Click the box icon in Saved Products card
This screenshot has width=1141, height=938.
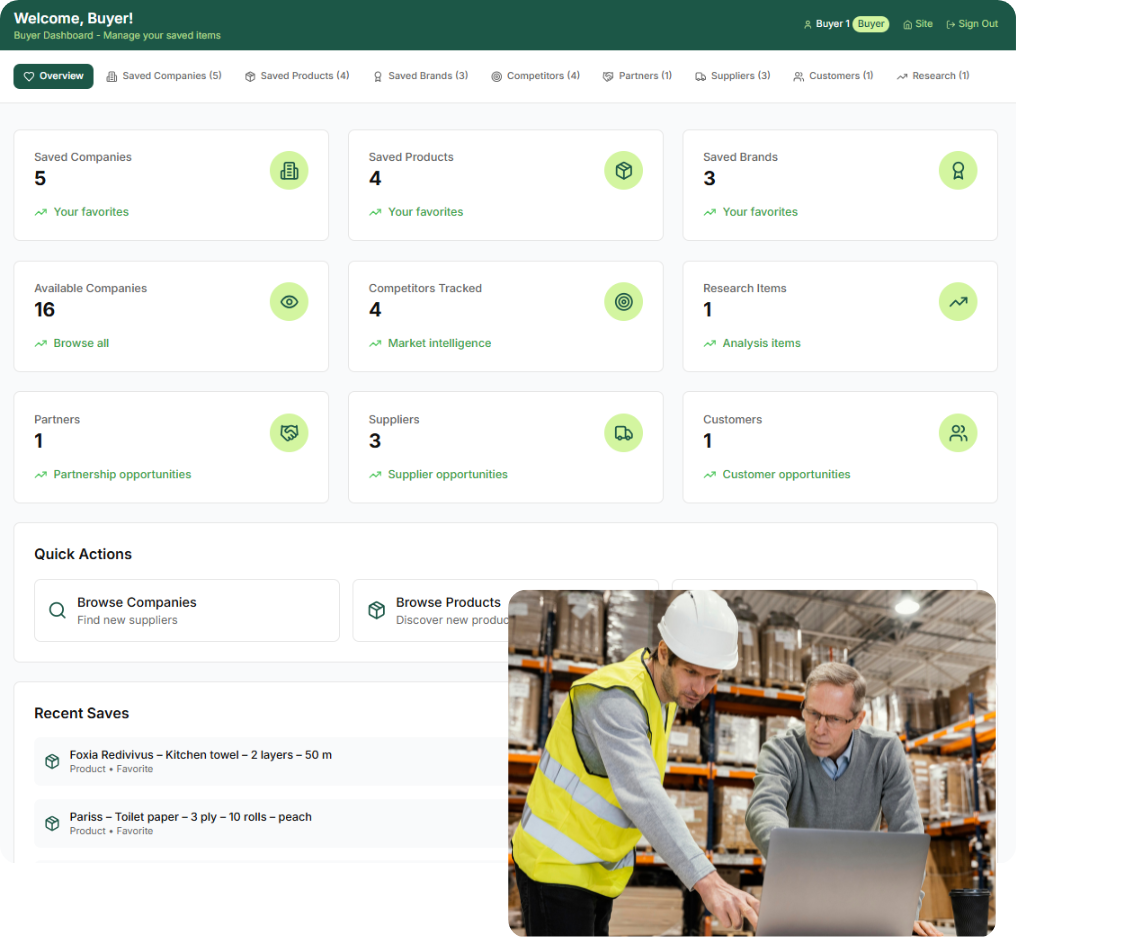624,170
